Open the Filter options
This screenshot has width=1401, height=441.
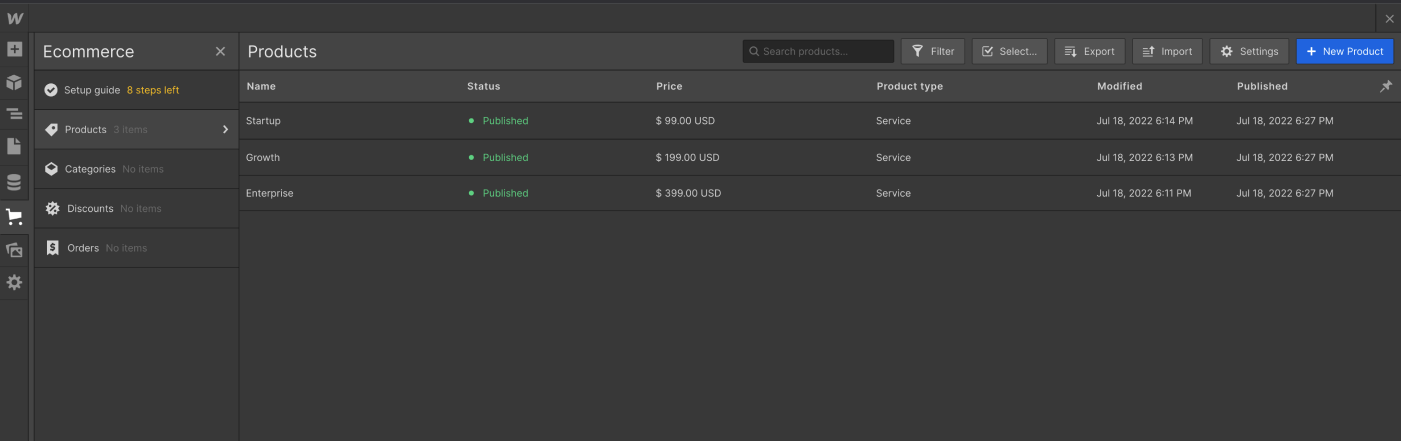[x=932, y=52]
